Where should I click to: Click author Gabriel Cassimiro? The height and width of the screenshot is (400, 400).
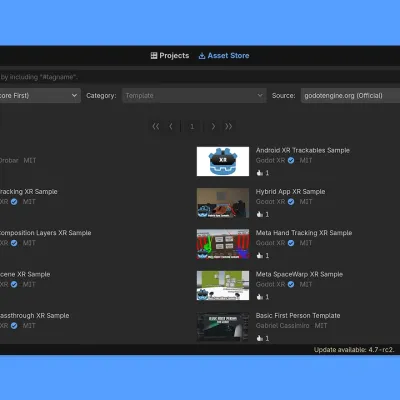click(282, 326)
